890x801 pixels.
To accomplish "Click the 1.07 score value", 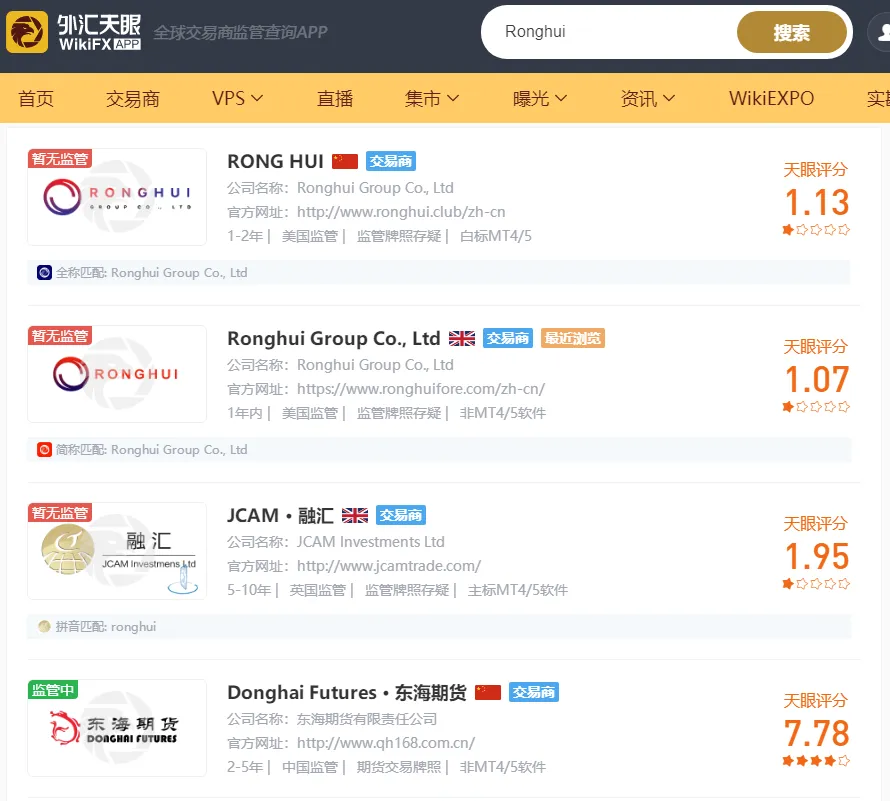I will pyautogui.click(x=817, y=379).
